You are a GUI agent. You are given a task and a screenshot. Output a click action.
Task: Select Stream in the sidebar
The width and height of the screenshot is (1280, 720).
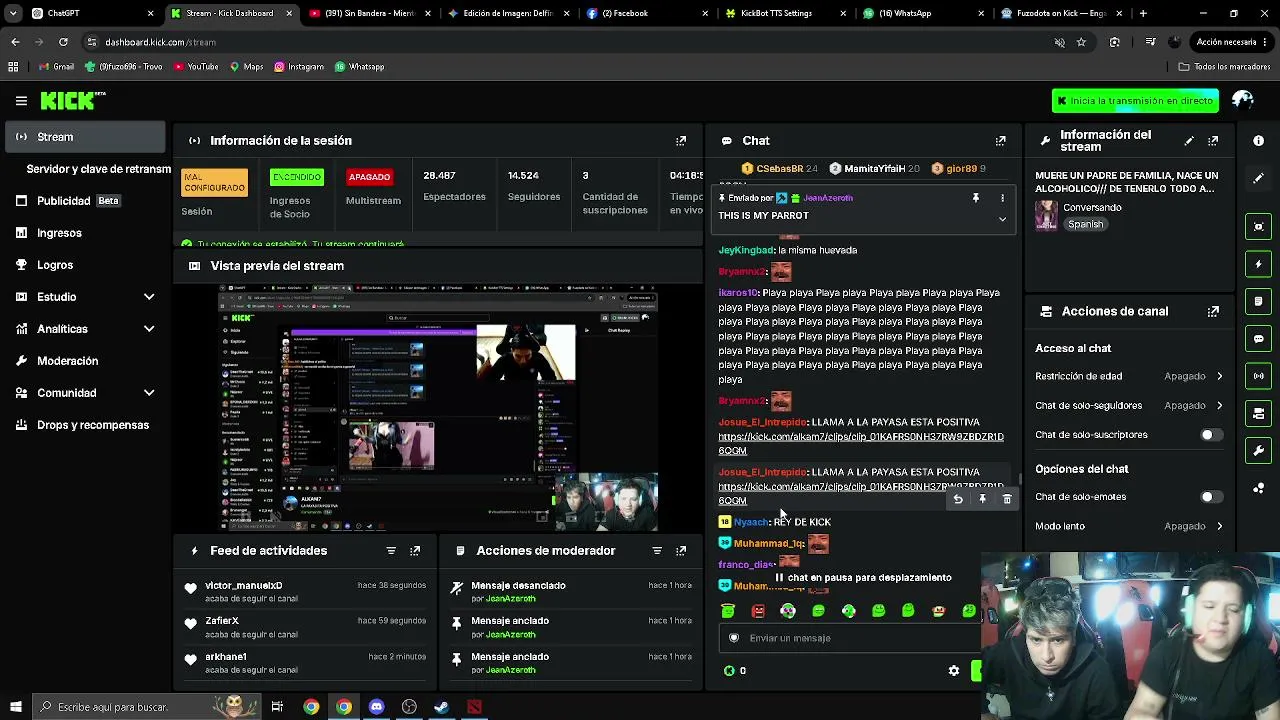[x=85, y=137]
